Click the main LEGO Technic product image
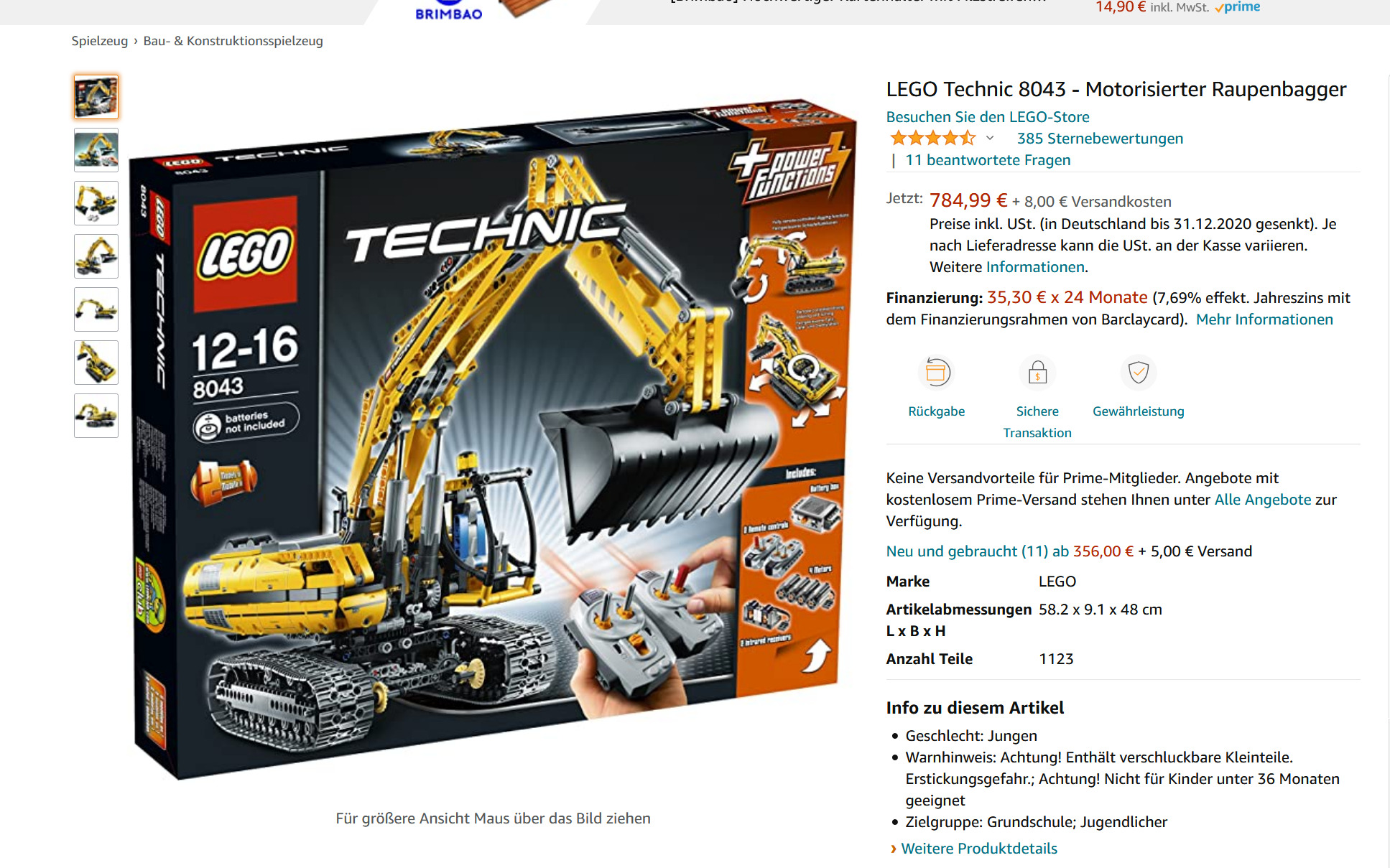This screenshot has height=868, width=1390. pyautogui.click(x=494, y=438)
